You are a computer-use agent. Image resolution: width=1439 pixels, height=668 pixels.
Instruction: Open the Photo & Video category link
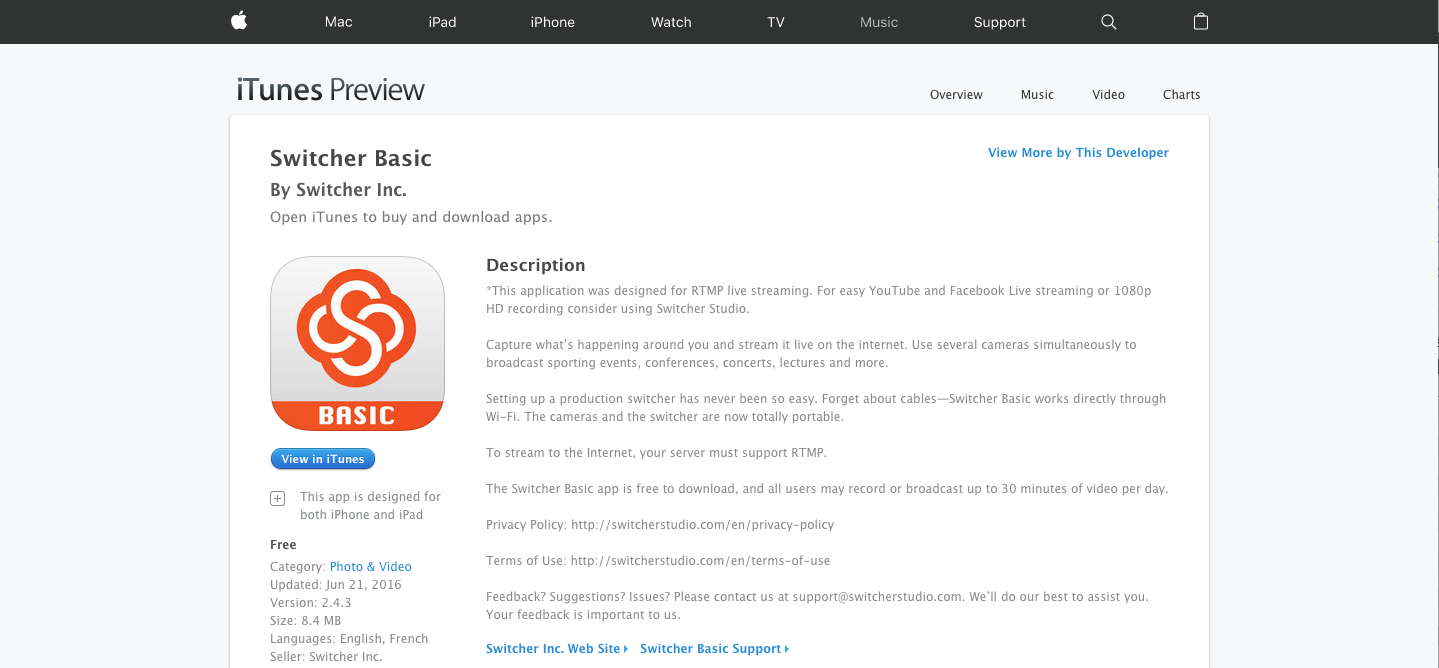pos(371,567)
